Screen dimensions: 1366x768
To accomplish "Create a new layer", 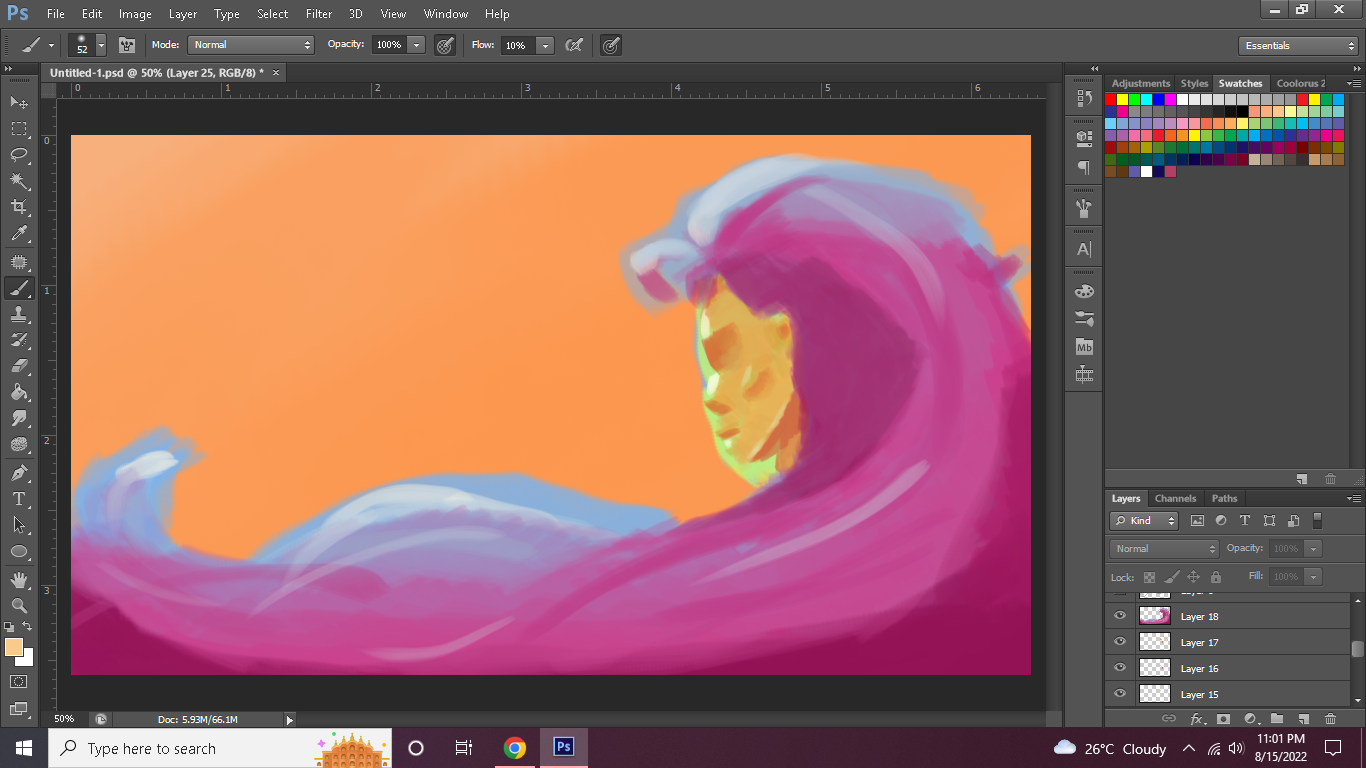I will point(1303,718).
